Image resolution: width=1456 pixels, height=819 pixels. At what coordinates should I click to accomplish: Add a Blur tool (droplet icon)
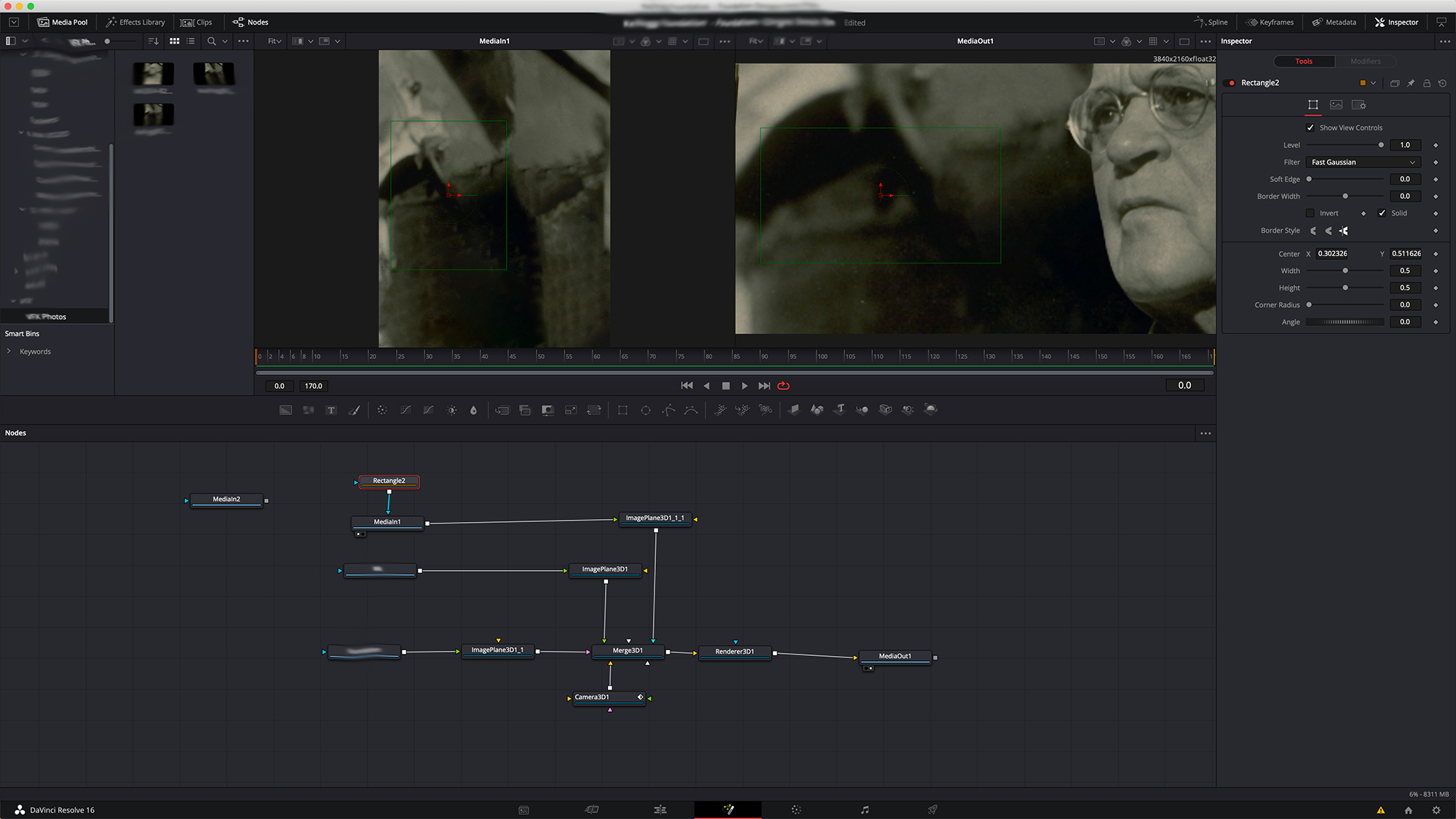tap(473, 410)
